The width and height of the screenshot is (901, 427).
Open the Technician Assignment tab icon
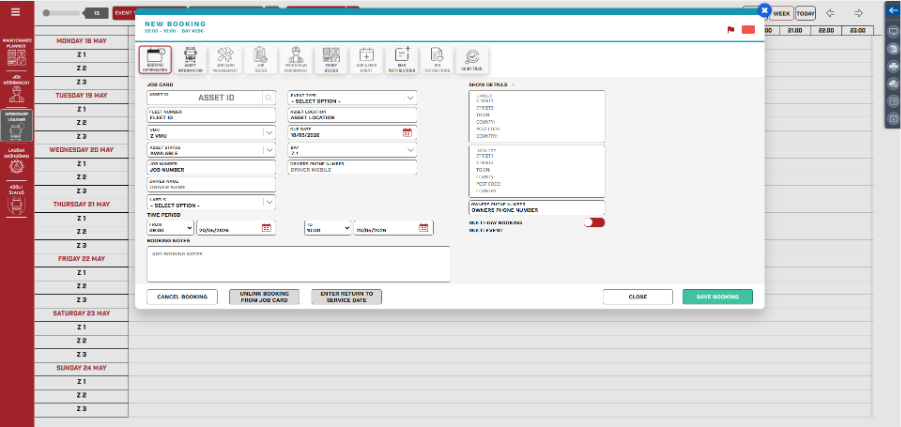click(295, 60)
